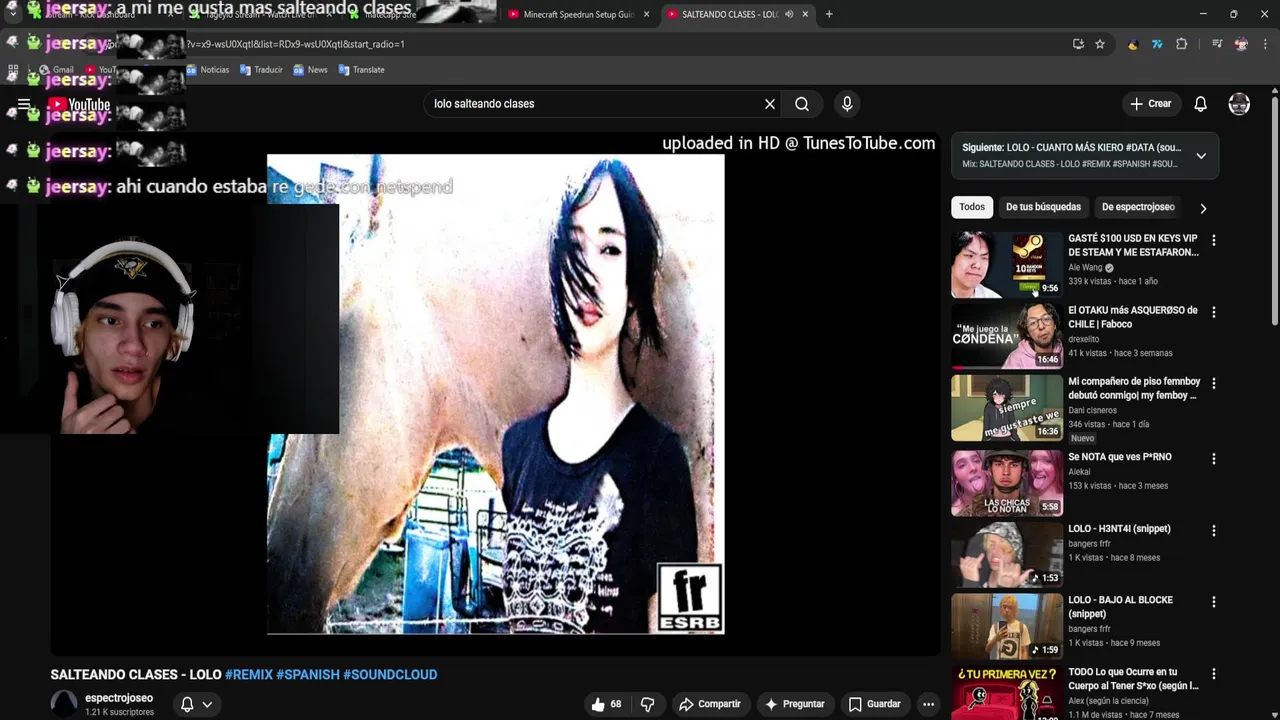Open the Mi compañero de piso thumbnail
1280x720 pixels.
[x=1007, y=408]
